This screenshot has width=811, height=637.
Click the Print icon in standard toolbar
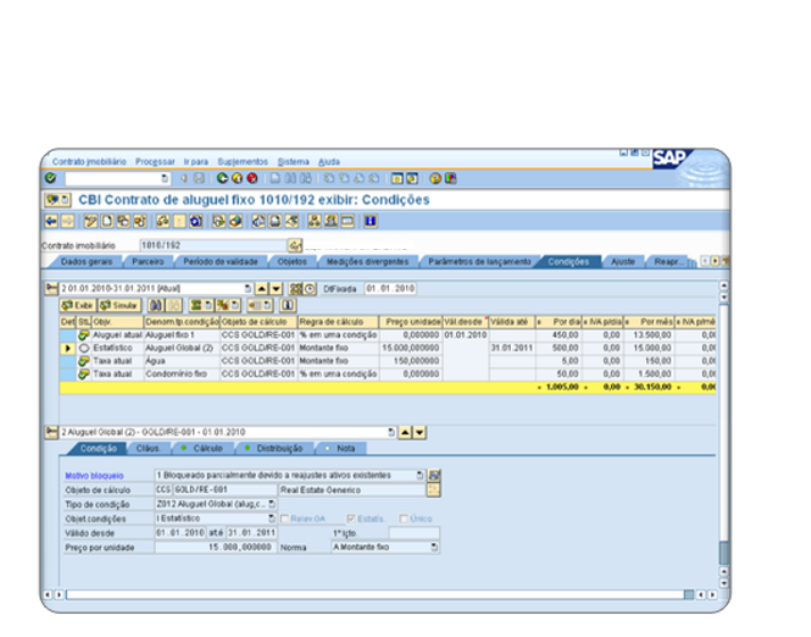pos(275,178)
